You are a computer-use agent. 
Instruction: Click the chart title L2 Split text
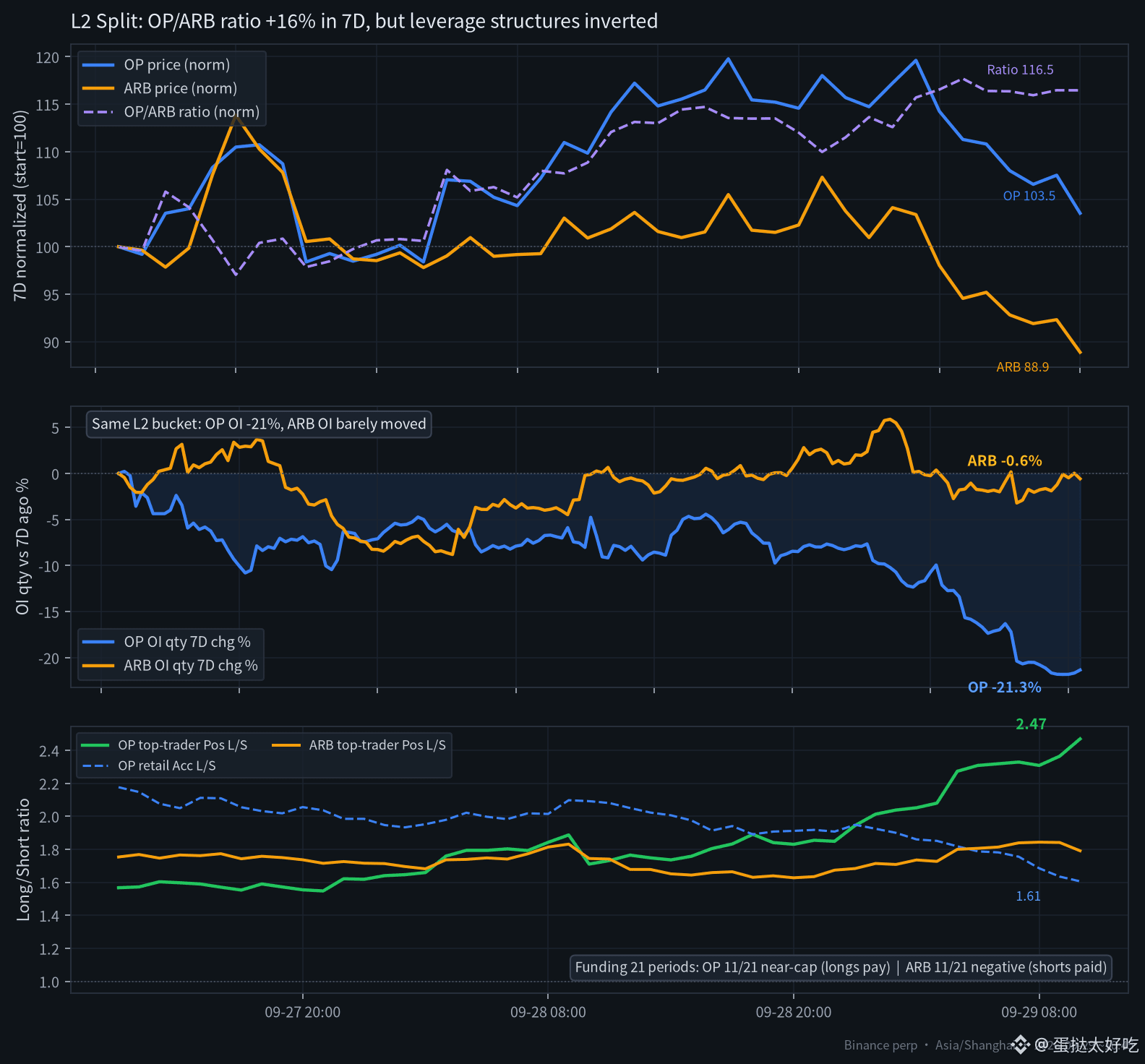364,21
